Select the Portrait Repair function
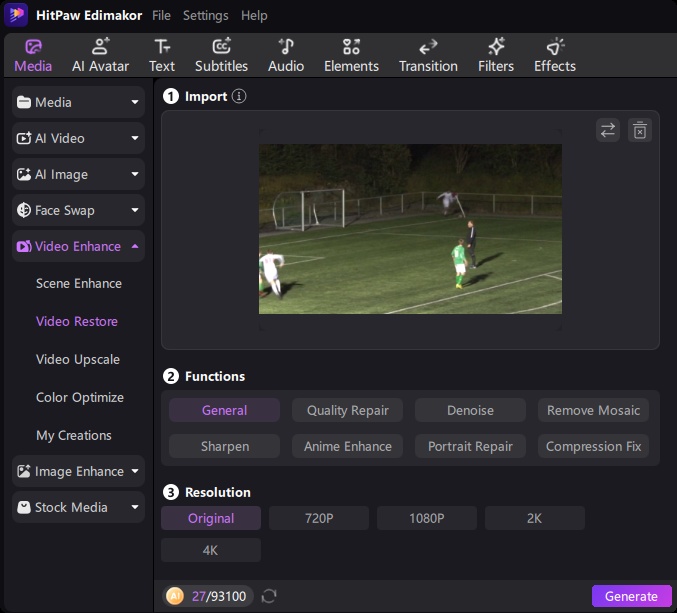 coord(471,446)
